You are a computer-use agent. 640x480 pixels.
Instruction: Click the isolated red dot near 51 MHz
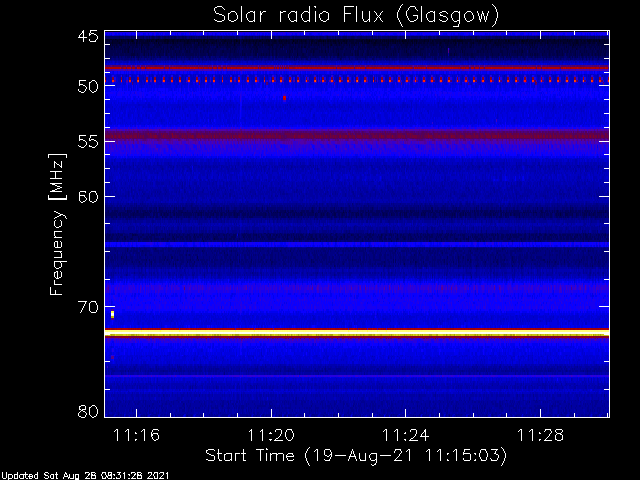(x=284, y=98)
